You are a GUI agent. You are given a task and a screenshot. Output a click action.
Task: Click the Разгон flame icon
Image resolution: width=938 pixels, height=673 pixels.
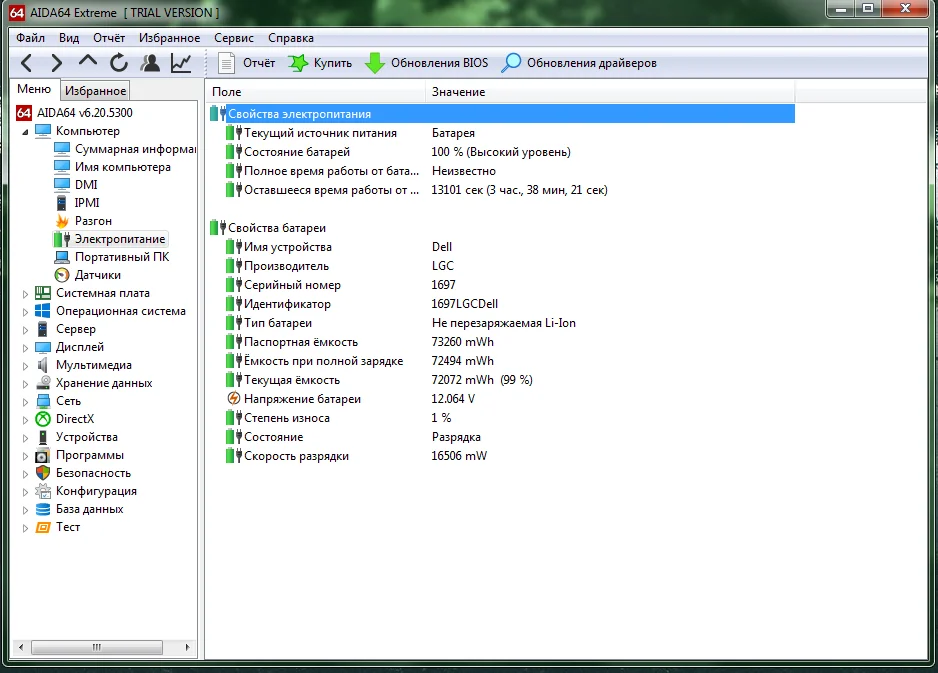[62, 221]
